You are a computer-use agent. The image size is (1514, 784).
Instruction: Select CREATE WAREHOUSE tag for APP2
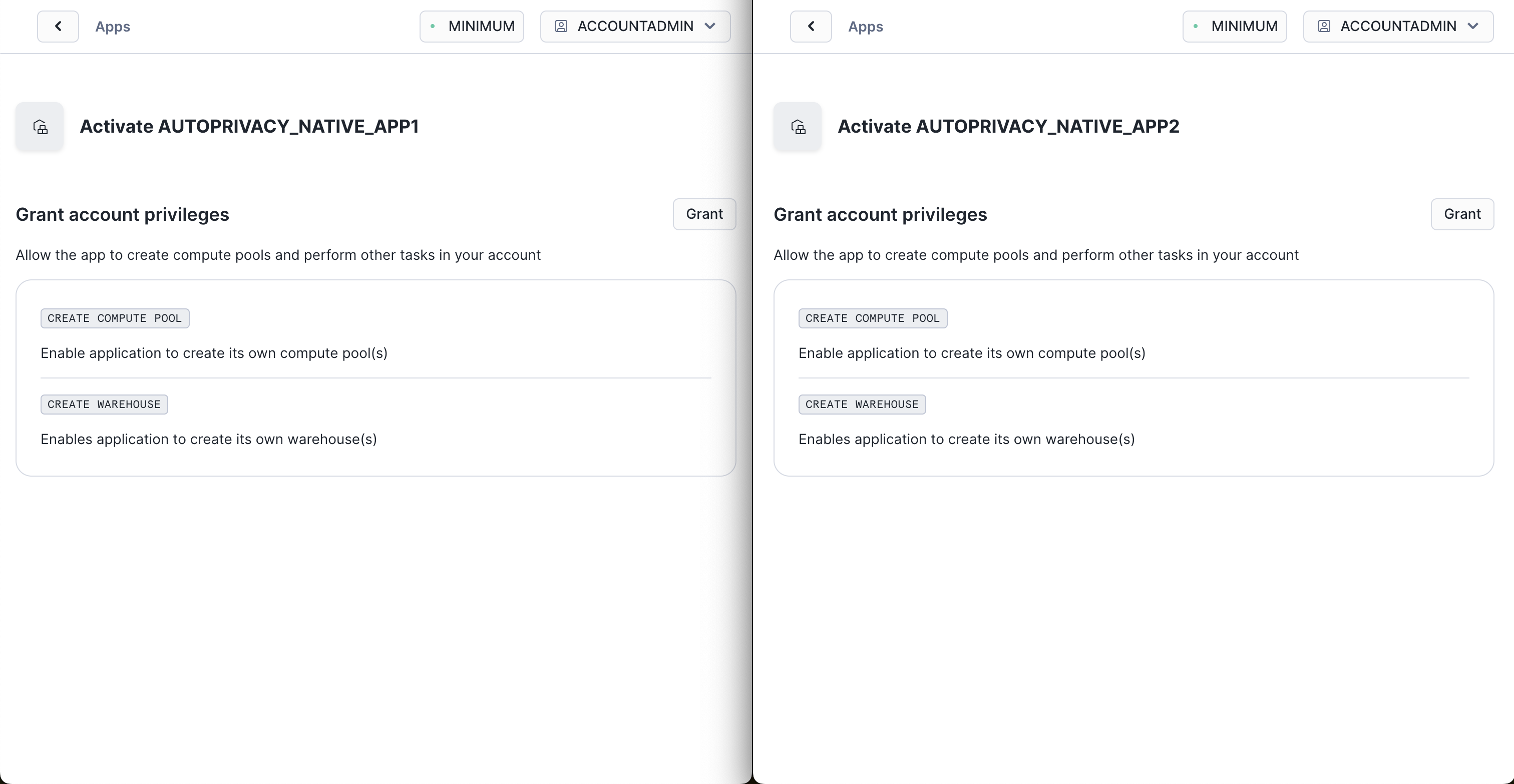point(862,405)
